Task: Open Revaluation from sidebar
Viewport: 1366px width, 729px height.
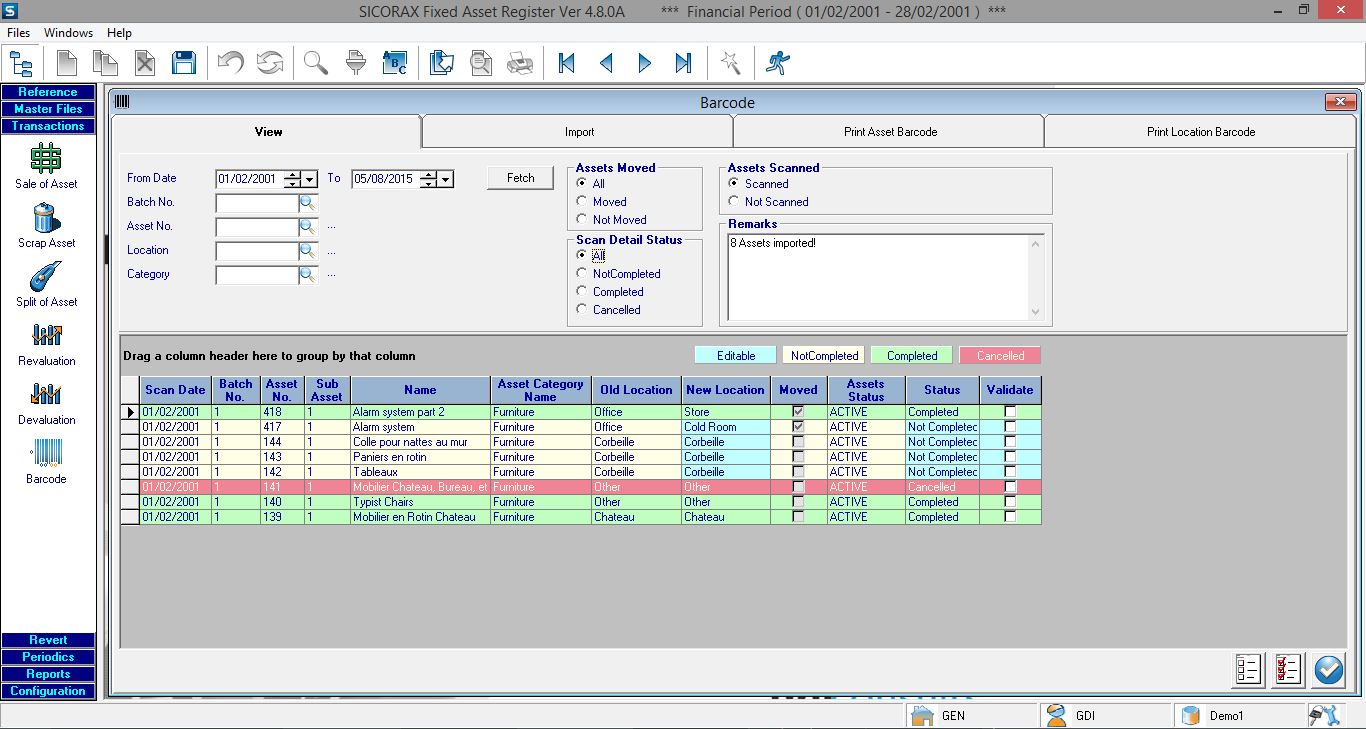Action: point(46,343)
